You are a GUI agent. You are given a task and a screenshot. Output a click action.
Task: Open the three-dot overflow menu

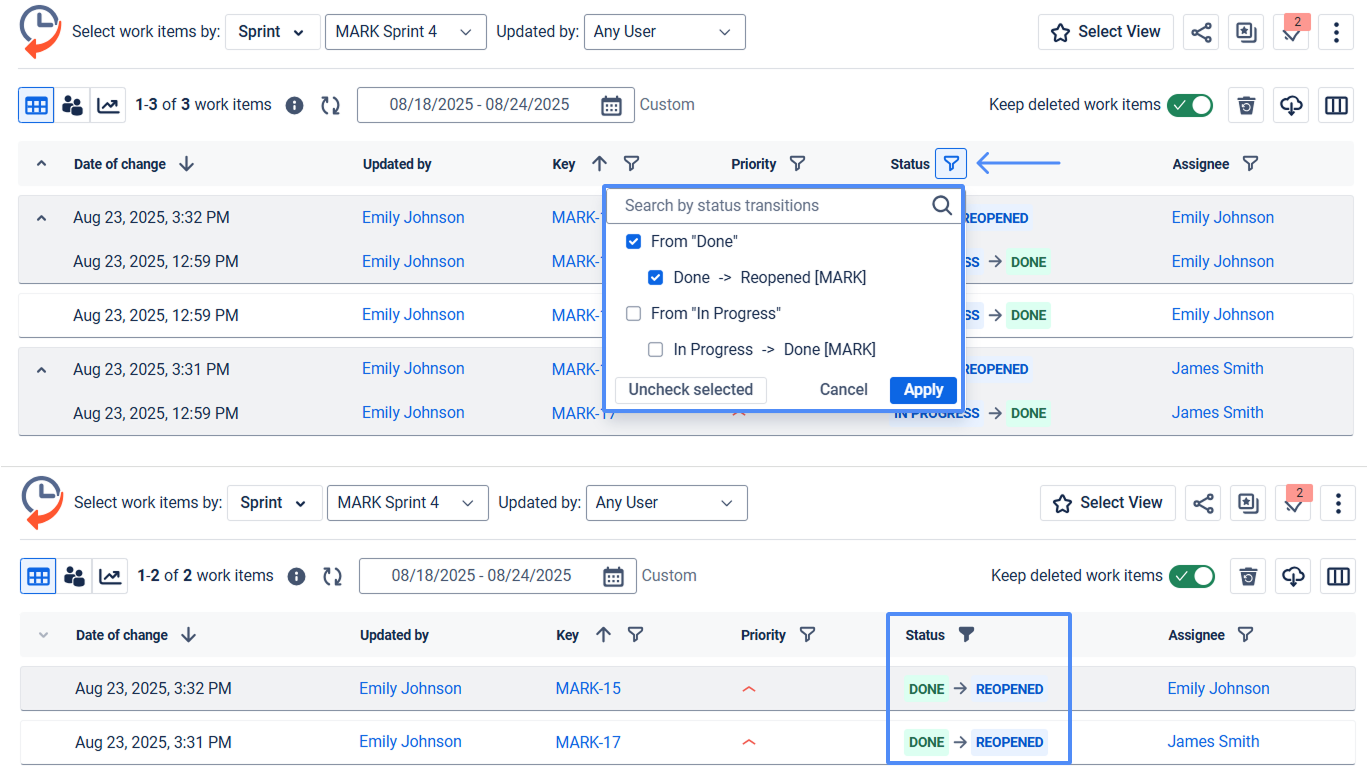pyautogui.click(x=1336, y=31)
